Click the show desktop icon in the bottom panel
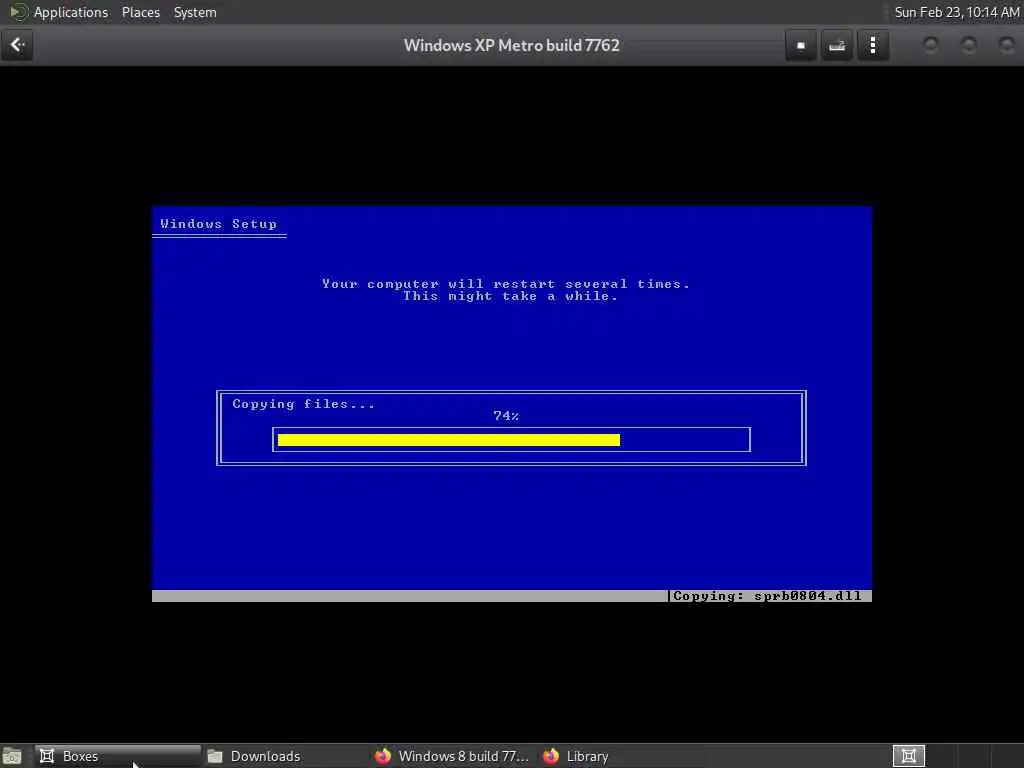This screenshot has width=1024, height=768. click(12, 756)
